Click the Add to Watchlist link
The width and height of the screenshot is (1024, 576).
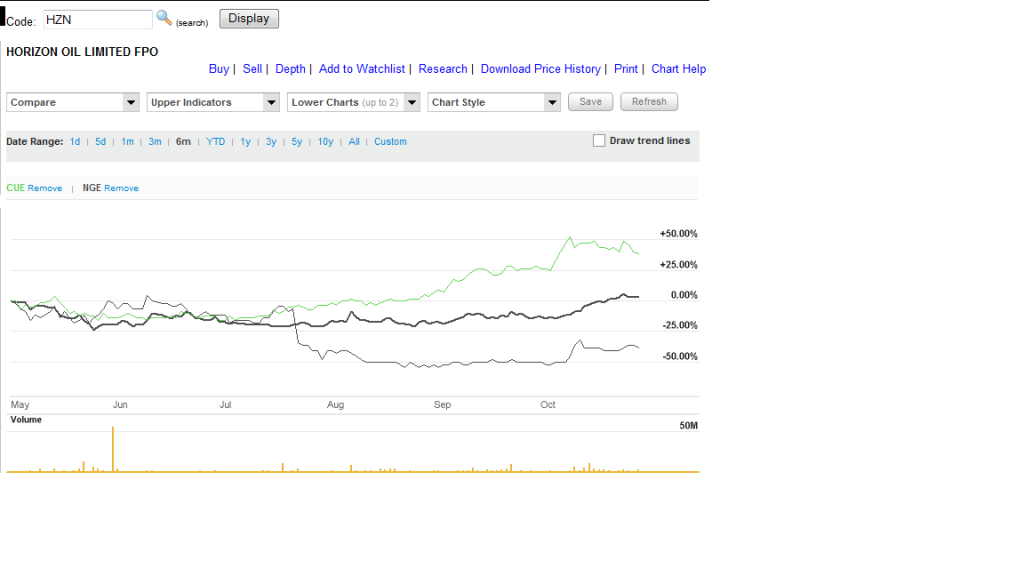(362, 69)
